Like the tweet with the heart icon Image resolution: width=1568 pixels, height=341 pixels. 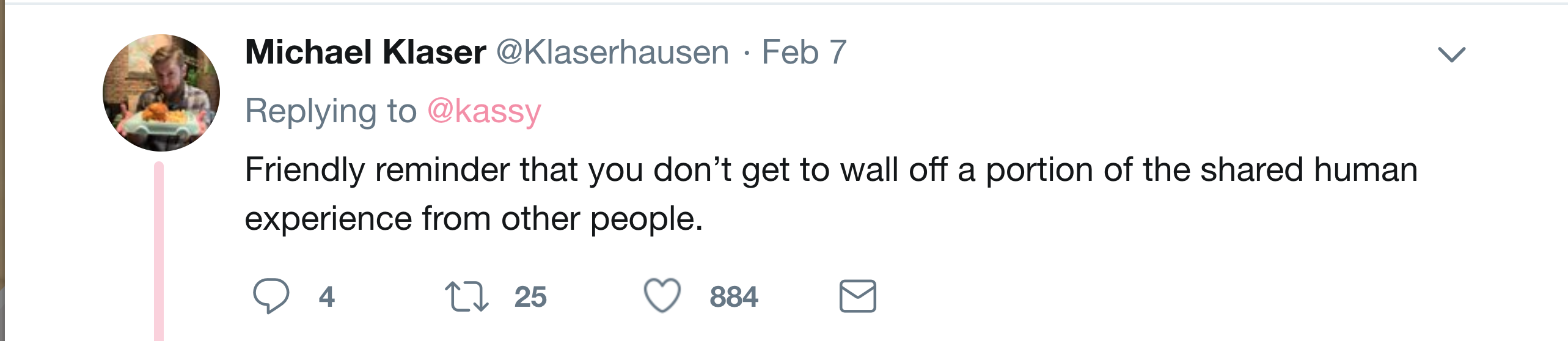click(662, 296)
